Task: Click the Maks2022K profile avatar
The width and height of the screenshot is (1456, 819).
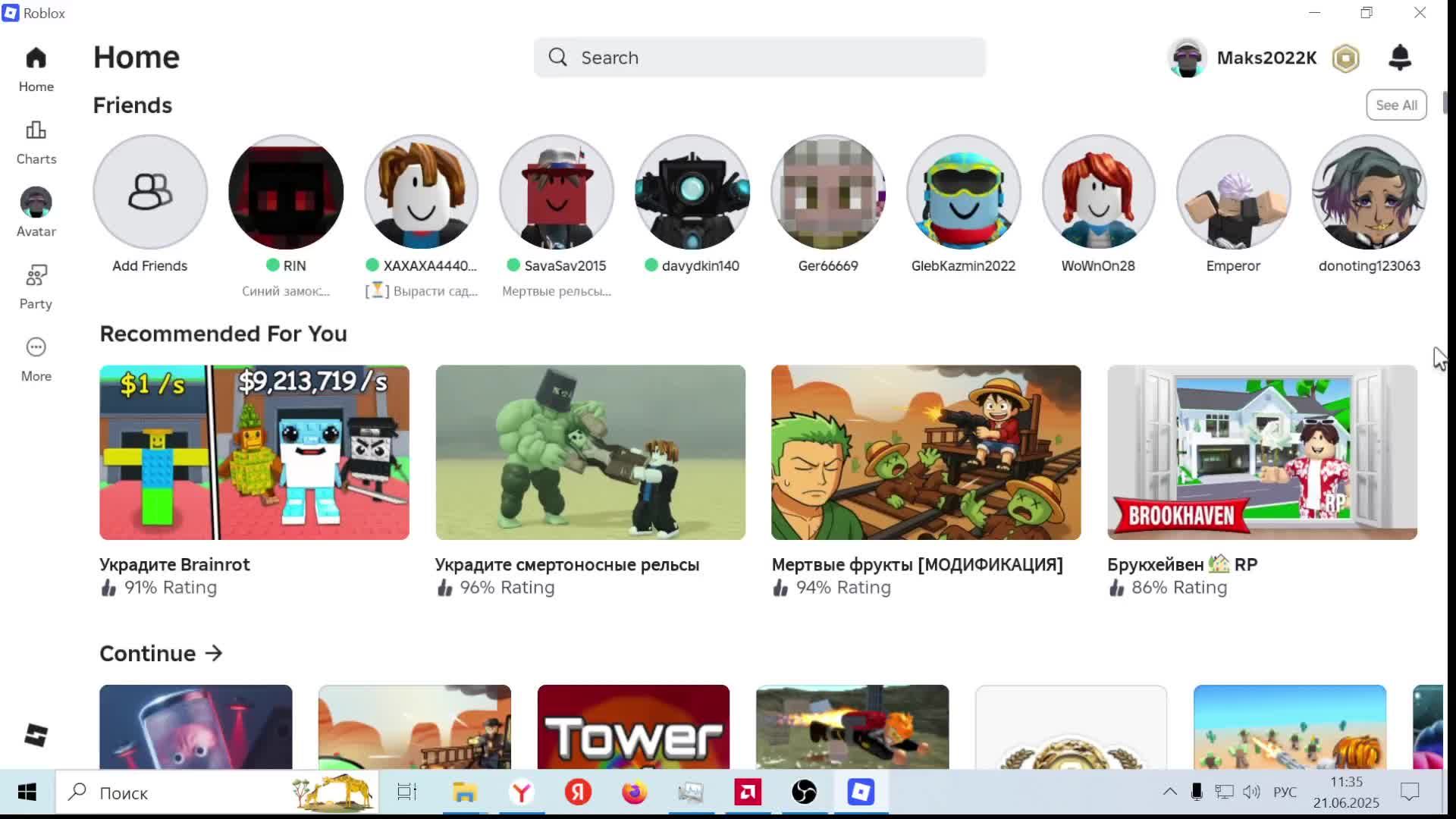Action: [1188, 58]
